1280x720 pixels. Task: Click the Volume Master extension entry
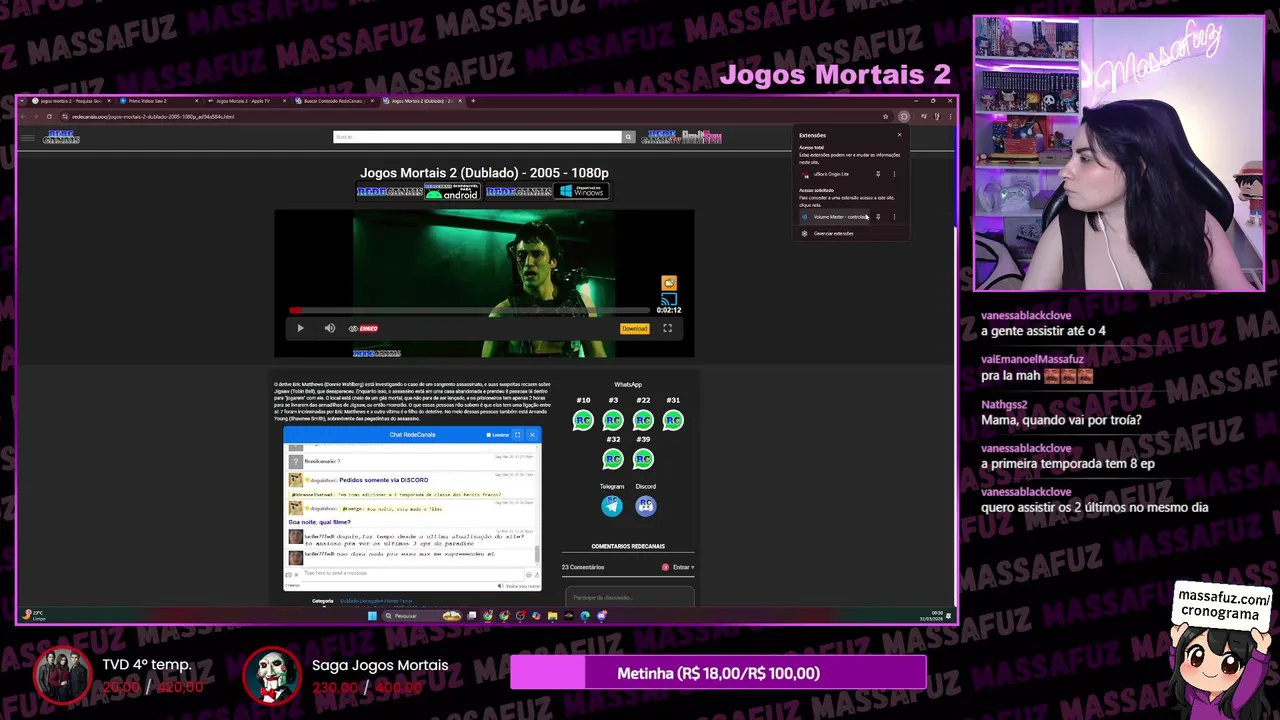click(x=835, y=217)
